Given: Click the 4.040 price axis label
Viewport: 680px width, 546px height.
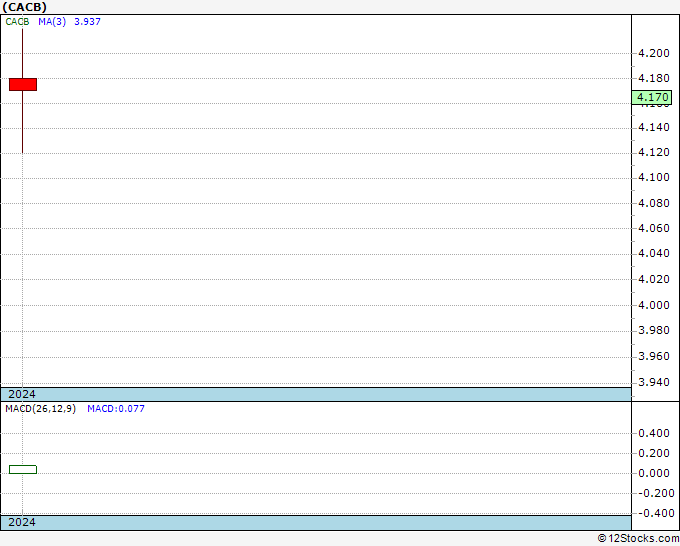Looking at the screenshot, I should click(654, 253).
